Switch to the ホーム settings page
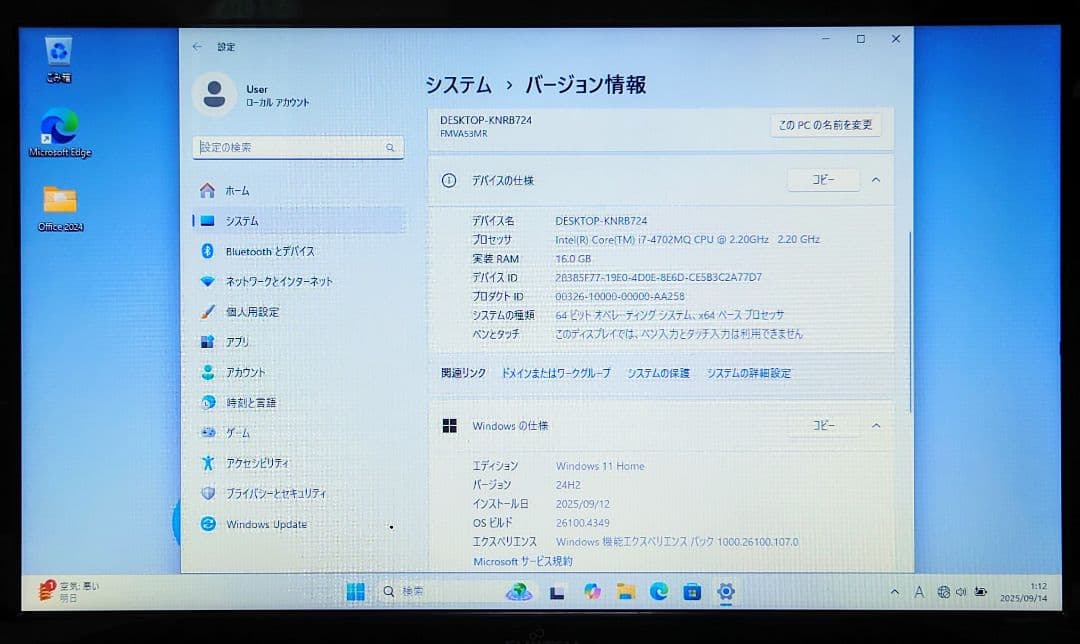 click(x=236, y=190)
